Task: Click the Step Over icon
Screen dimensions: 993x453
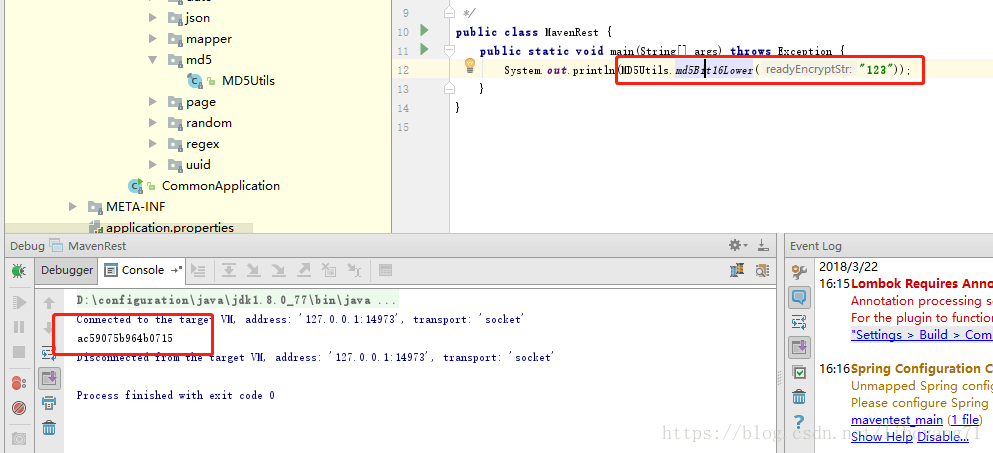Action: pos(229,271)
